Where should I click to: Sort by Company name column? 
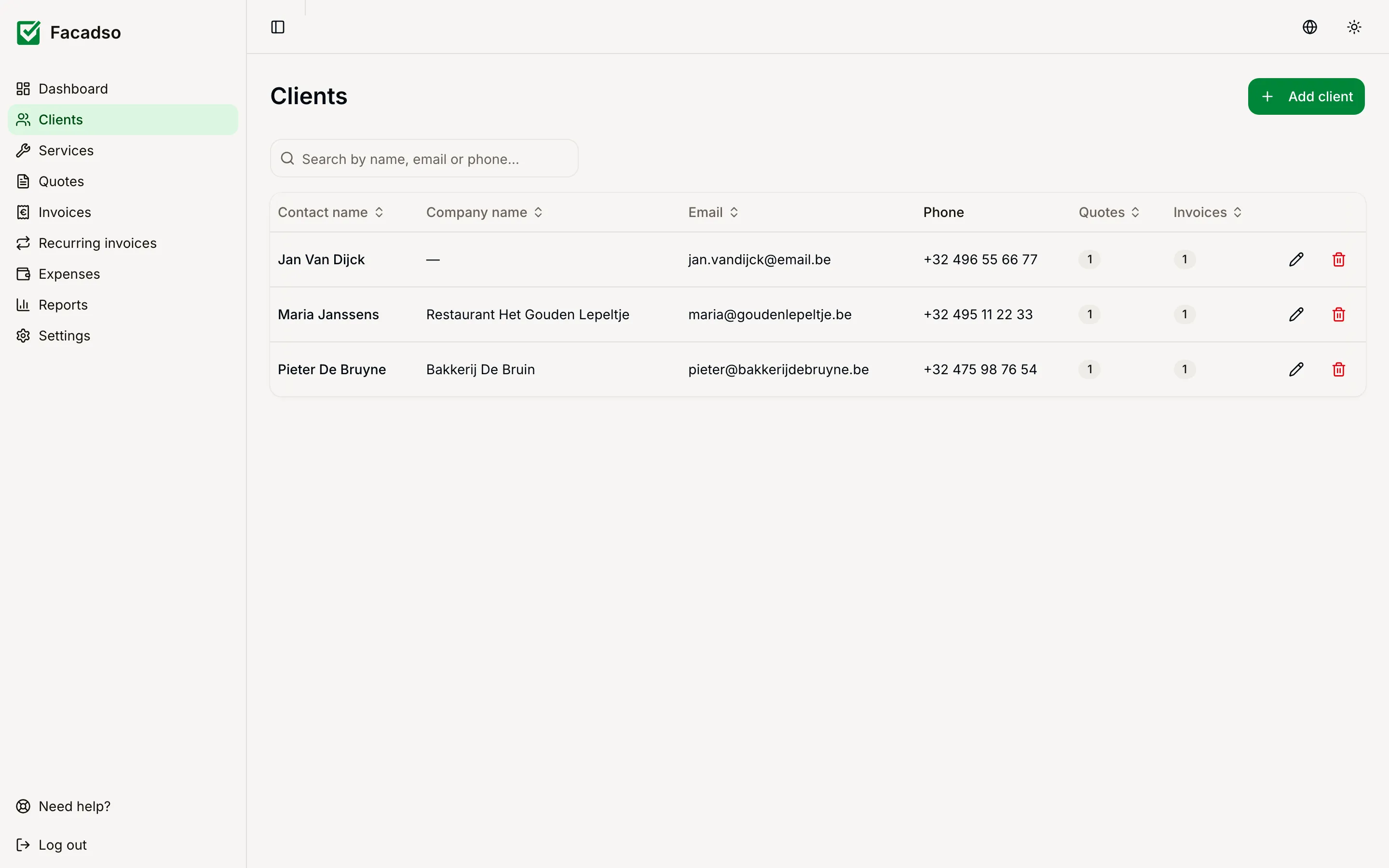[x=484, y=212]
